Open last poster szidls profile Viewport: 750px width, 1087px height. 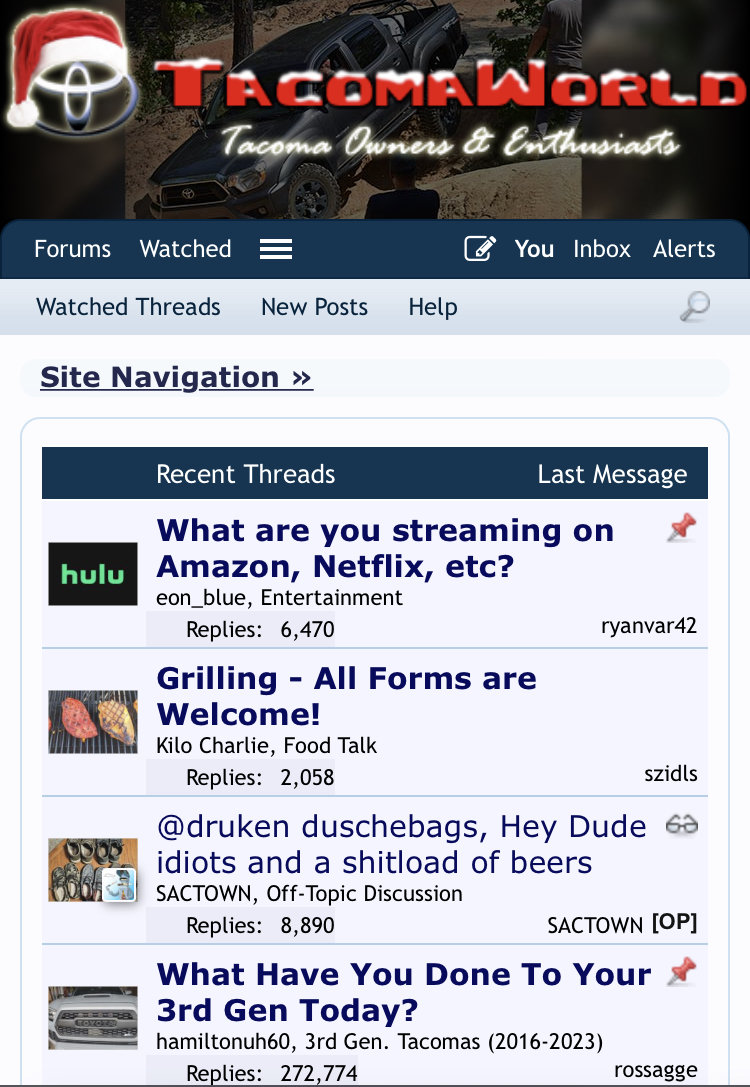671,774
